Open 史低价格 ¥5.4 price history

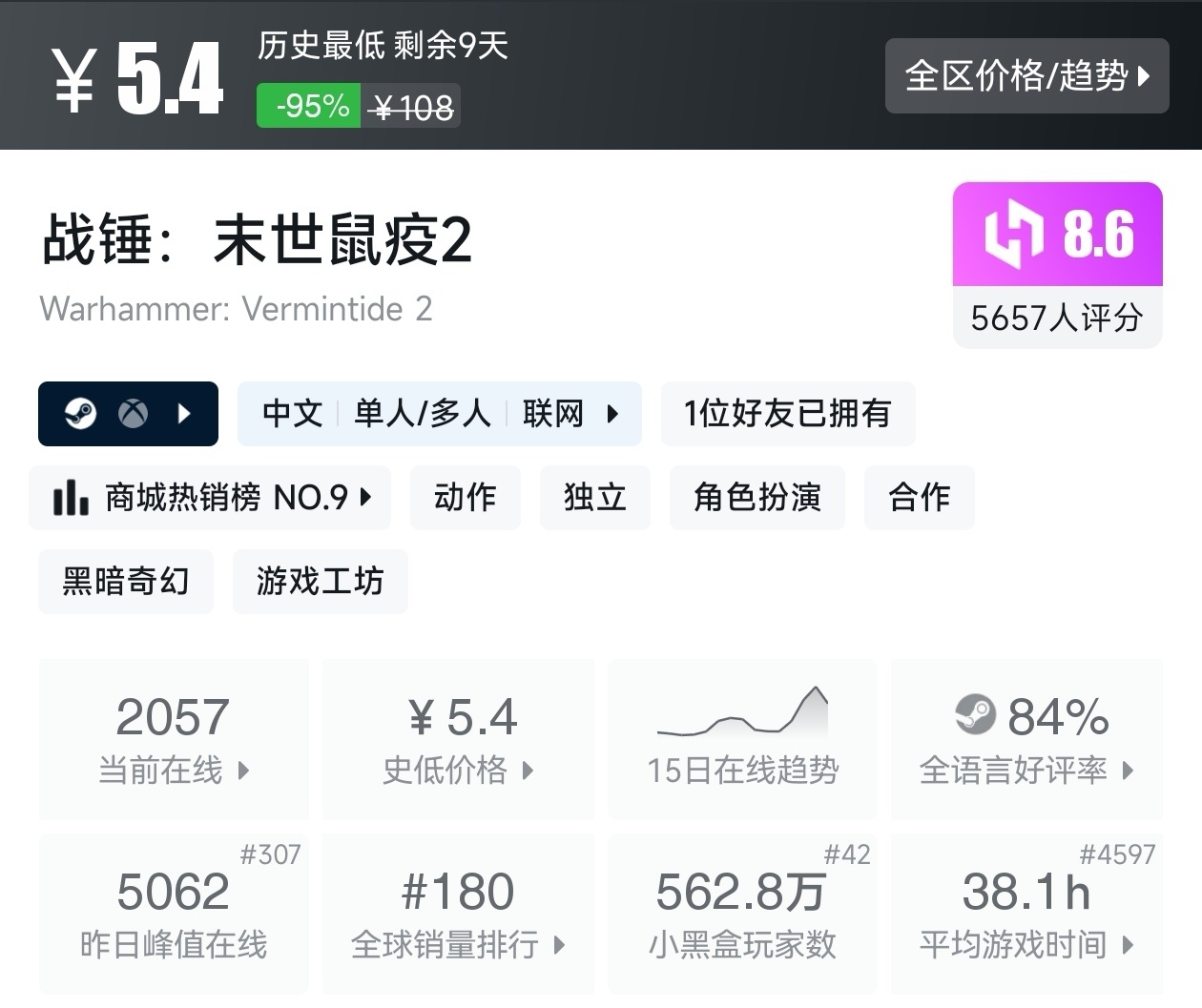[458, 738]
